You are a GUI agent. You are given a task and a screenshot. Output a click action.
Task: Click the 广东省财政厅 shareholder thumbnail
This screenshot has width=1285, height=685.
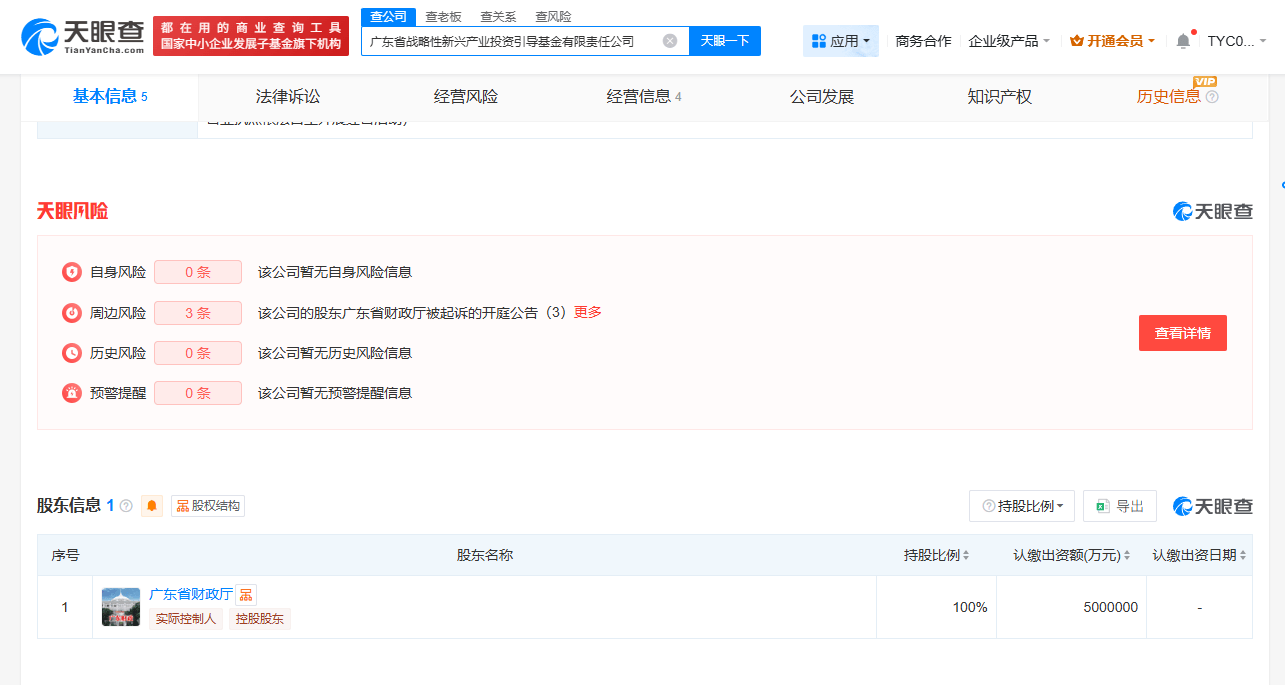click(x=121, y=607)
